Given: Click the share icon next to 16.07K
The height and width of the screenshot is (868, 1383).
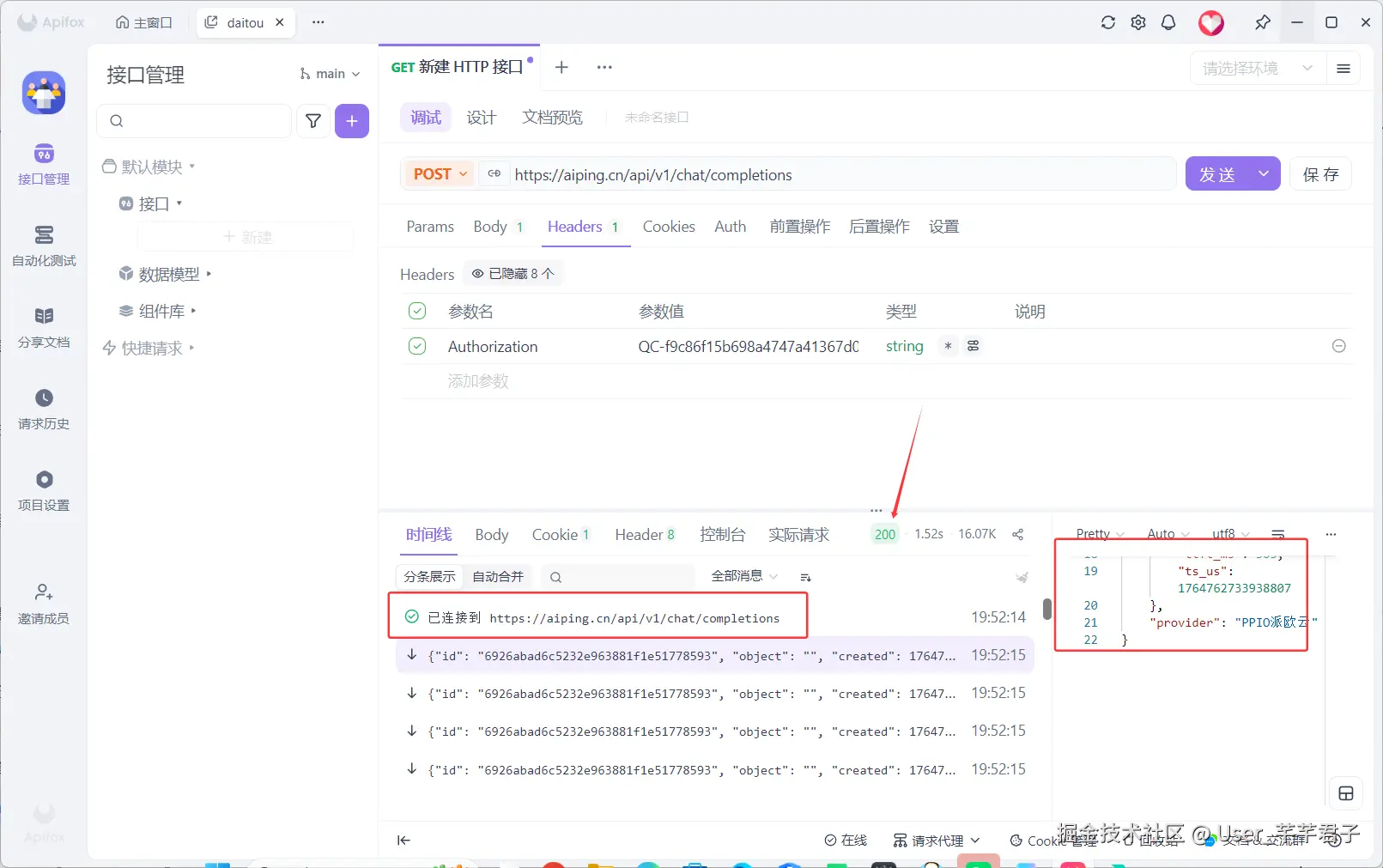Looking at the screenshot, I should click(1017, 534).
